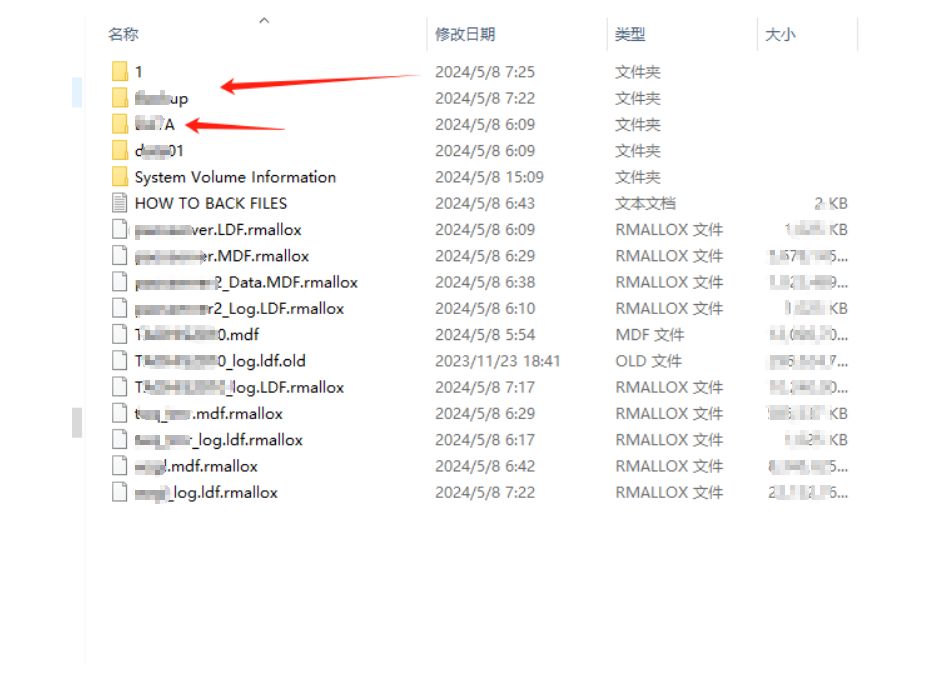Click the HOW TO BACK FILES file name
The width and height of the screenshot is (950, 695).
(211, 203)
